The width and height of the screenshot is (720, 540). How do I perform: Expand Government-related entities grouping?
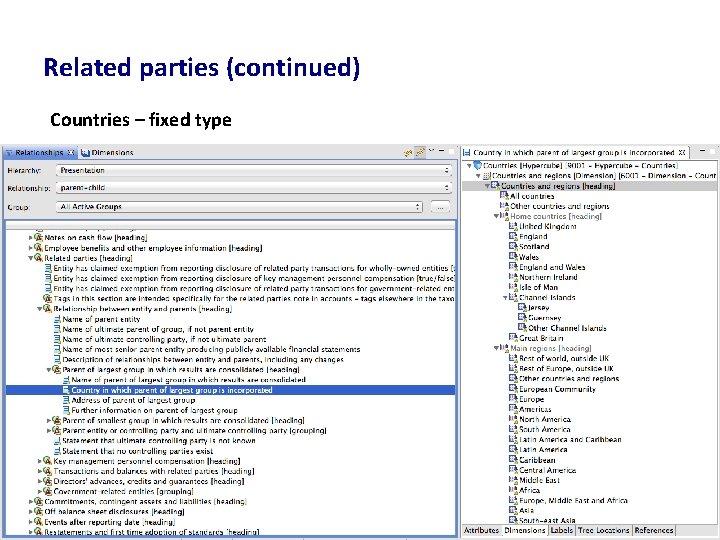click(40, 491)
